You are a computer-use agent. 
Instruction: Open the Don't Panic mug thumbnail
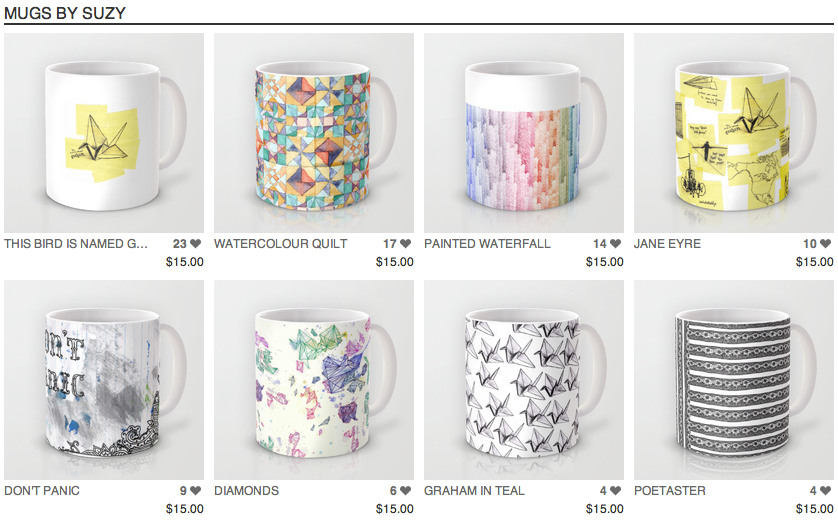(x=104, y=380)
